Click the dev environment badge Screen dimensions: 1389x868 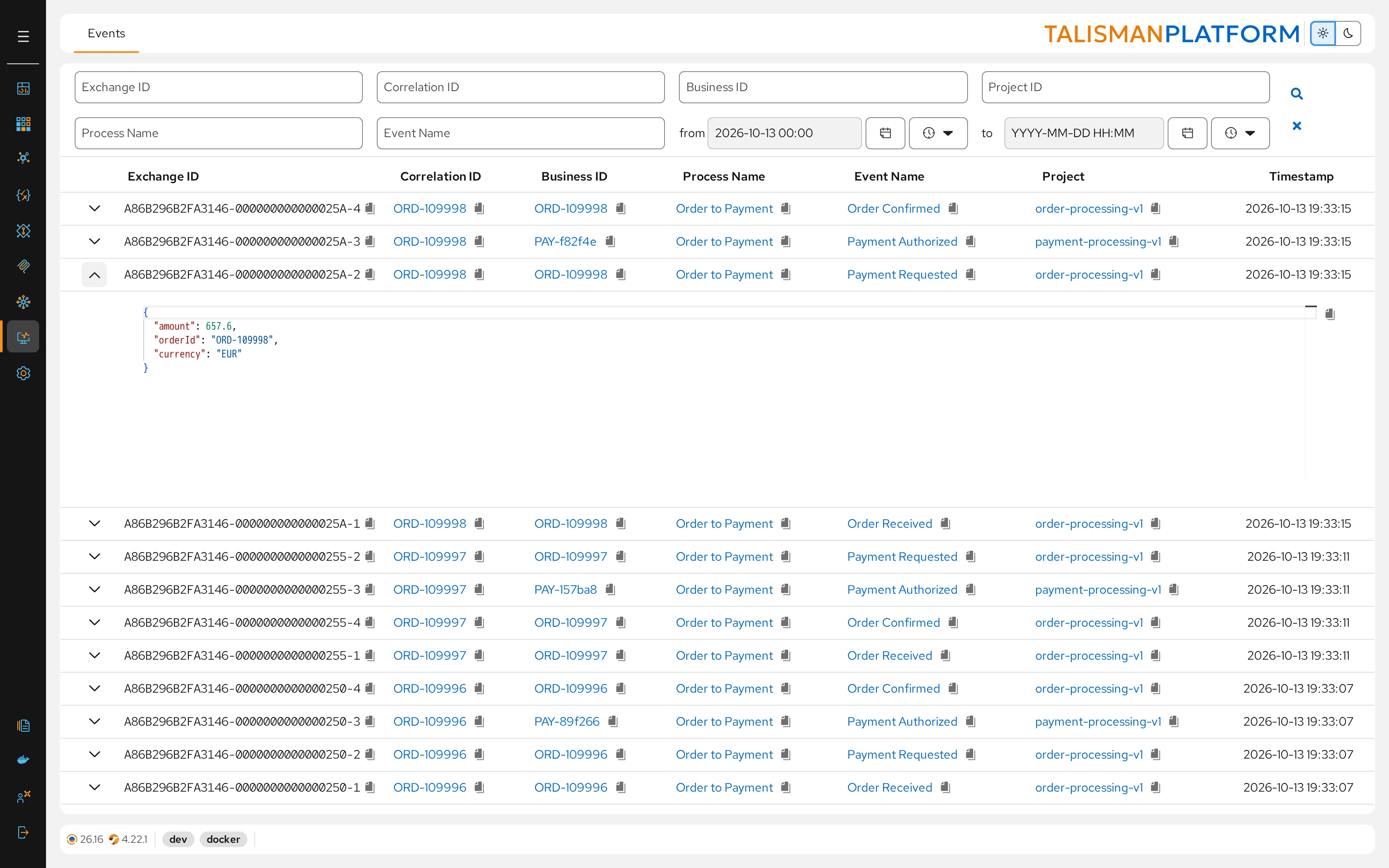click(178, 839)
